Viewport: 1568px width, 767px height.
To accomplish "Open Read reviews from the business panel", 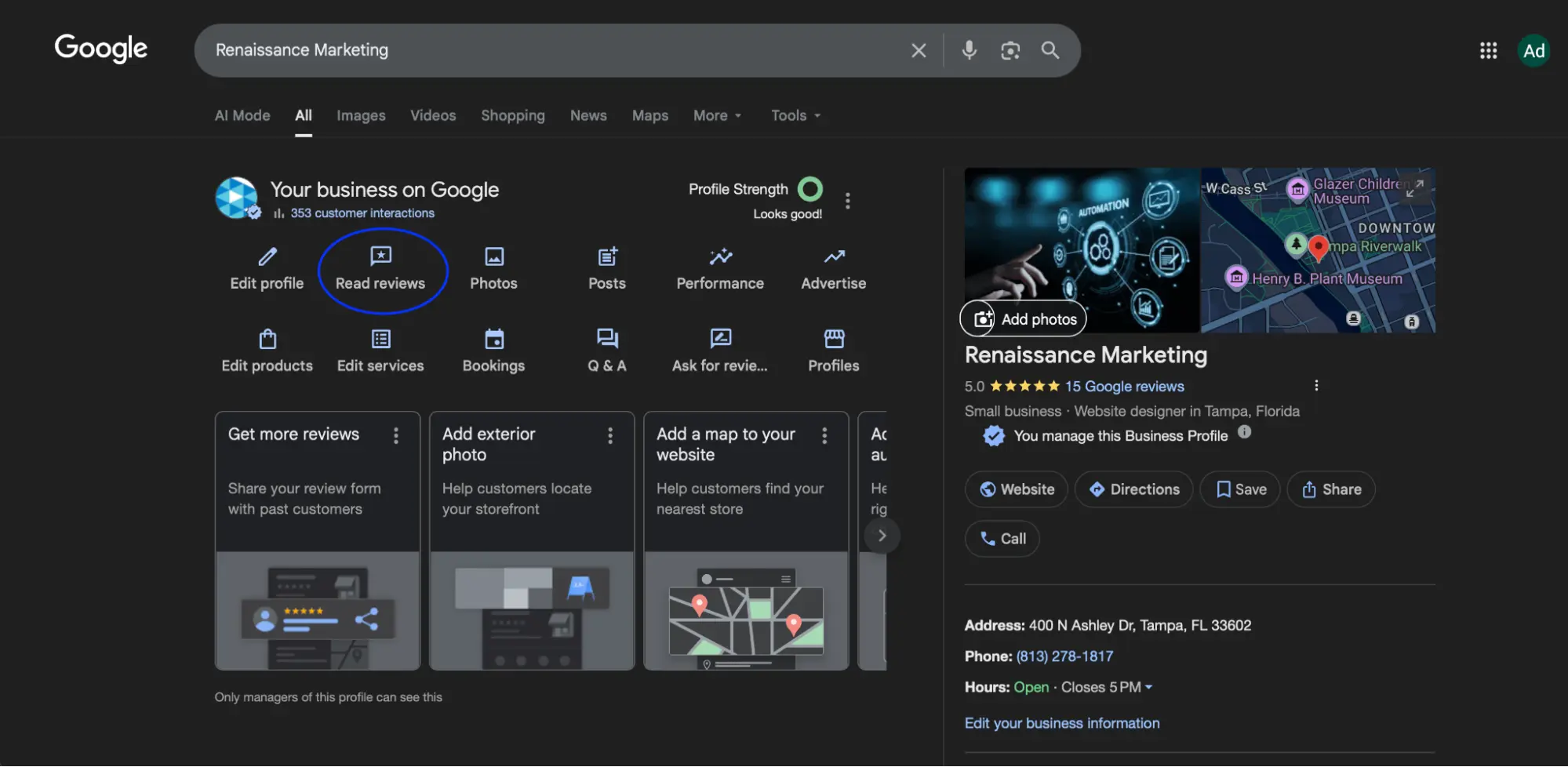I will [x=380, y=270].
